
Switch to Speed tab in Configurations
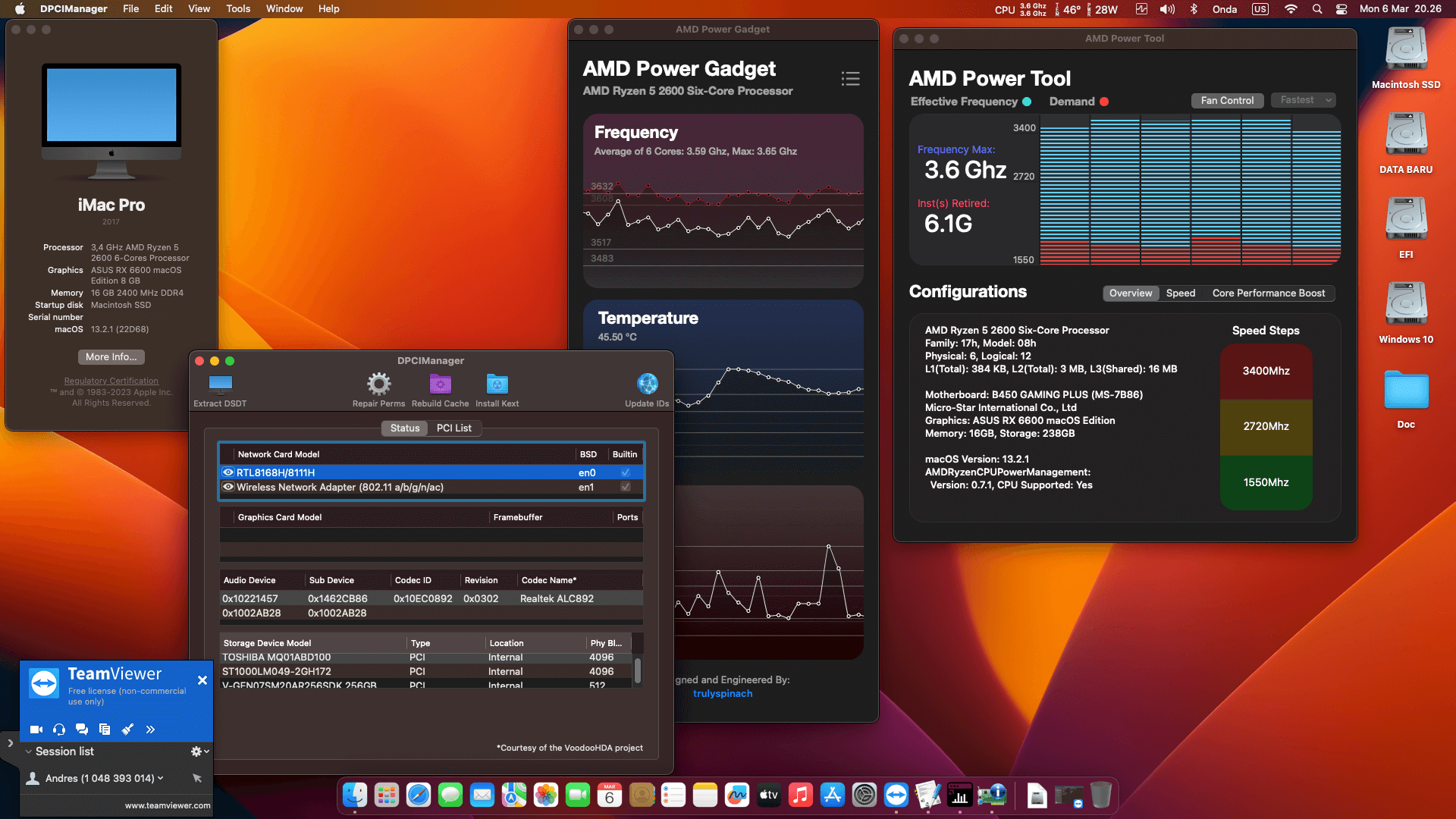coord(1181,293)
